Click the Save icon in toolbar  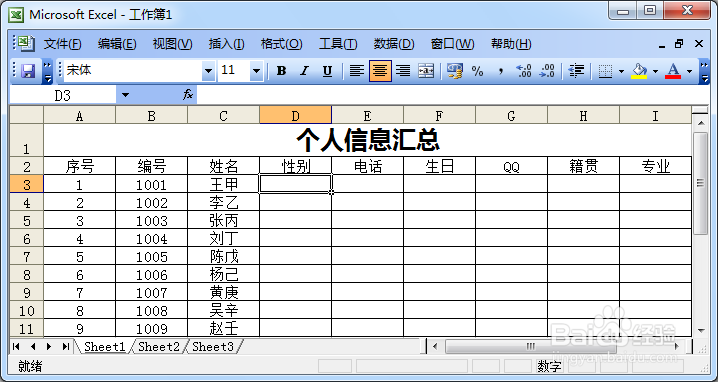[28, 71]
